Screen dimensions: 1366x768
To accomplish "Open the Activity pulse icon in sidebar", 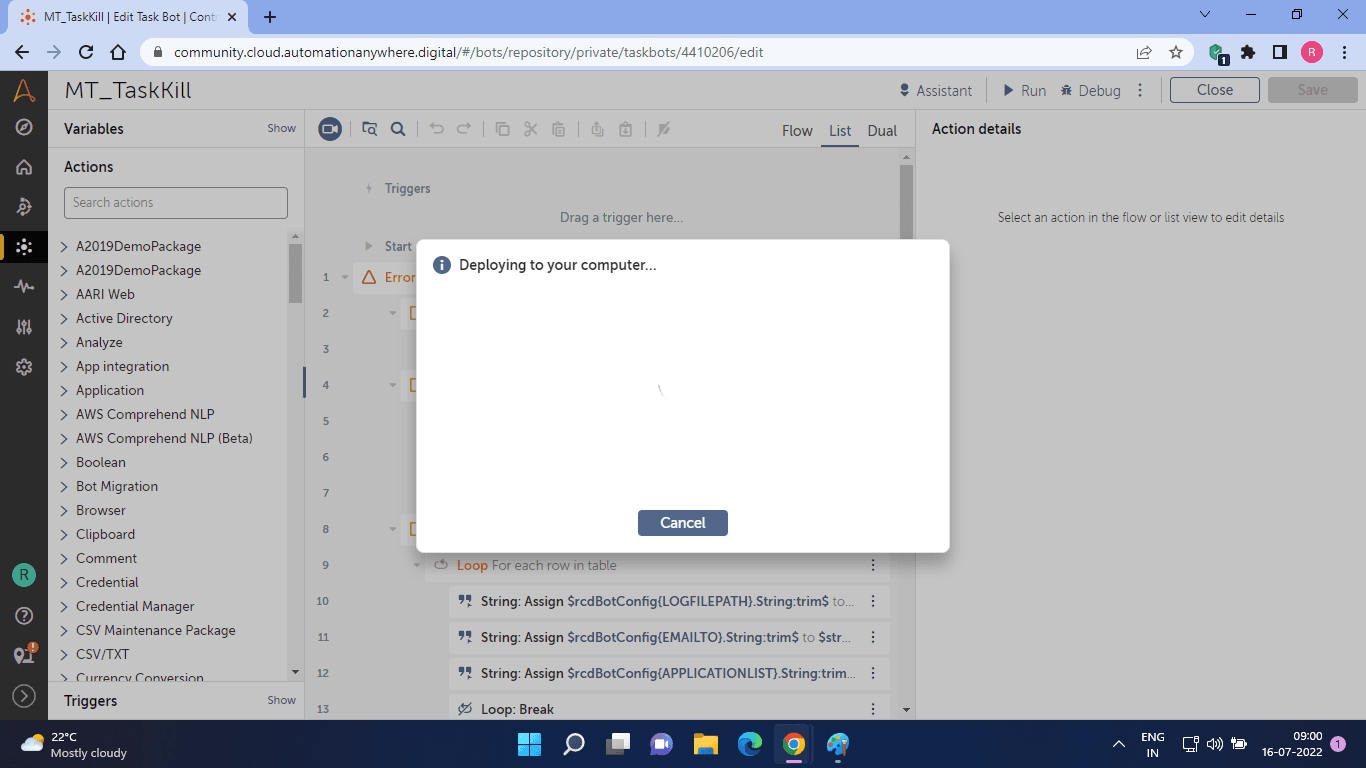I will pyautogui.click(x=24, y=286).
